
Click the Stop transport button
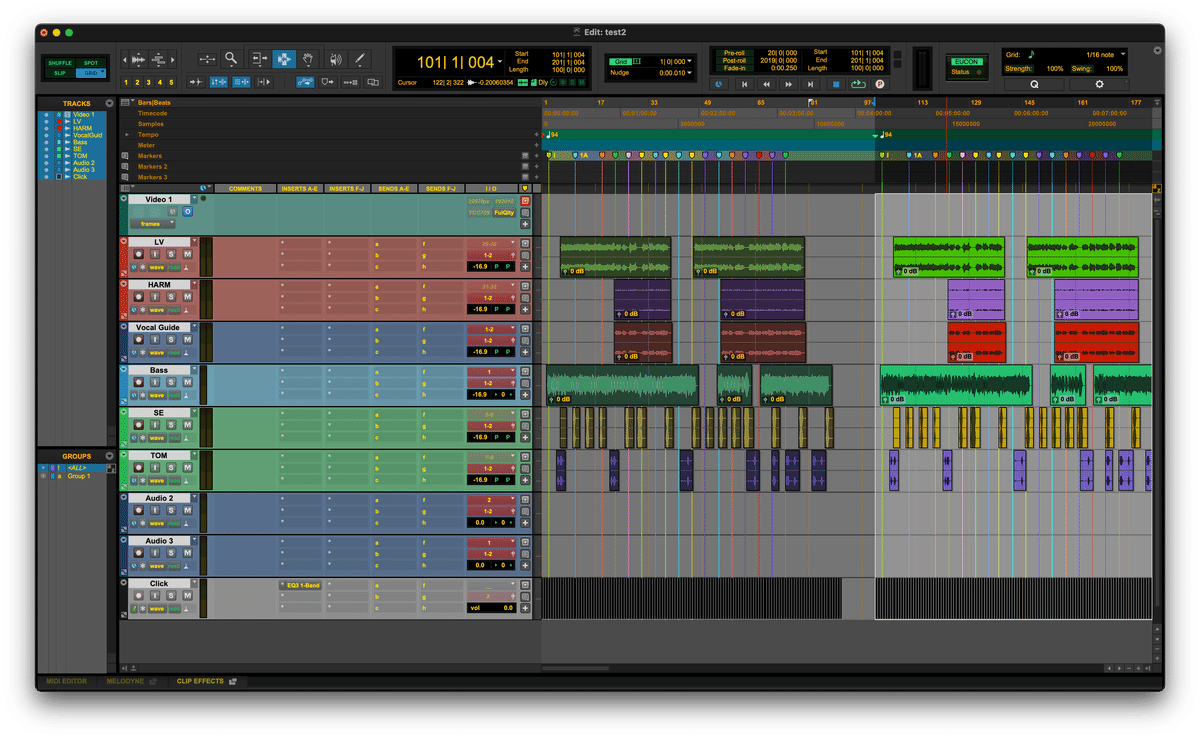click(836, 85)
